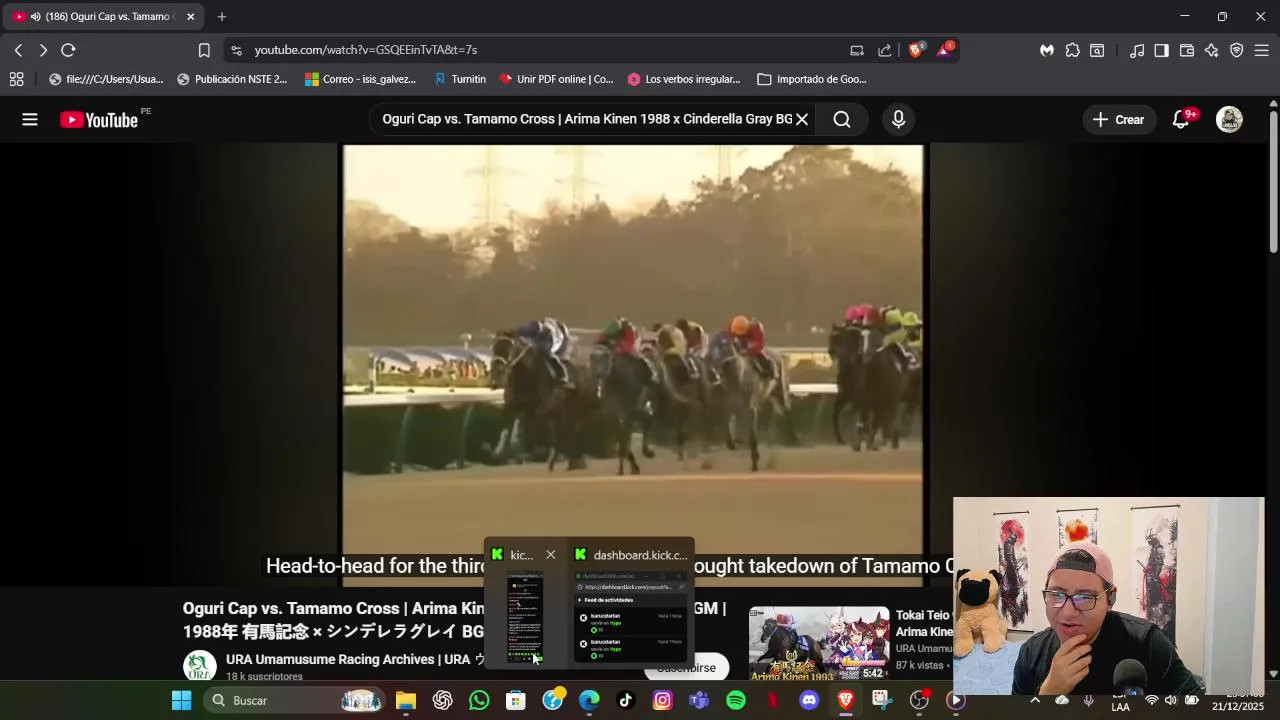Open the Publicación NSTE bookmark
This screenshot has width=1280, height=720.
click(x=232, y=79)
